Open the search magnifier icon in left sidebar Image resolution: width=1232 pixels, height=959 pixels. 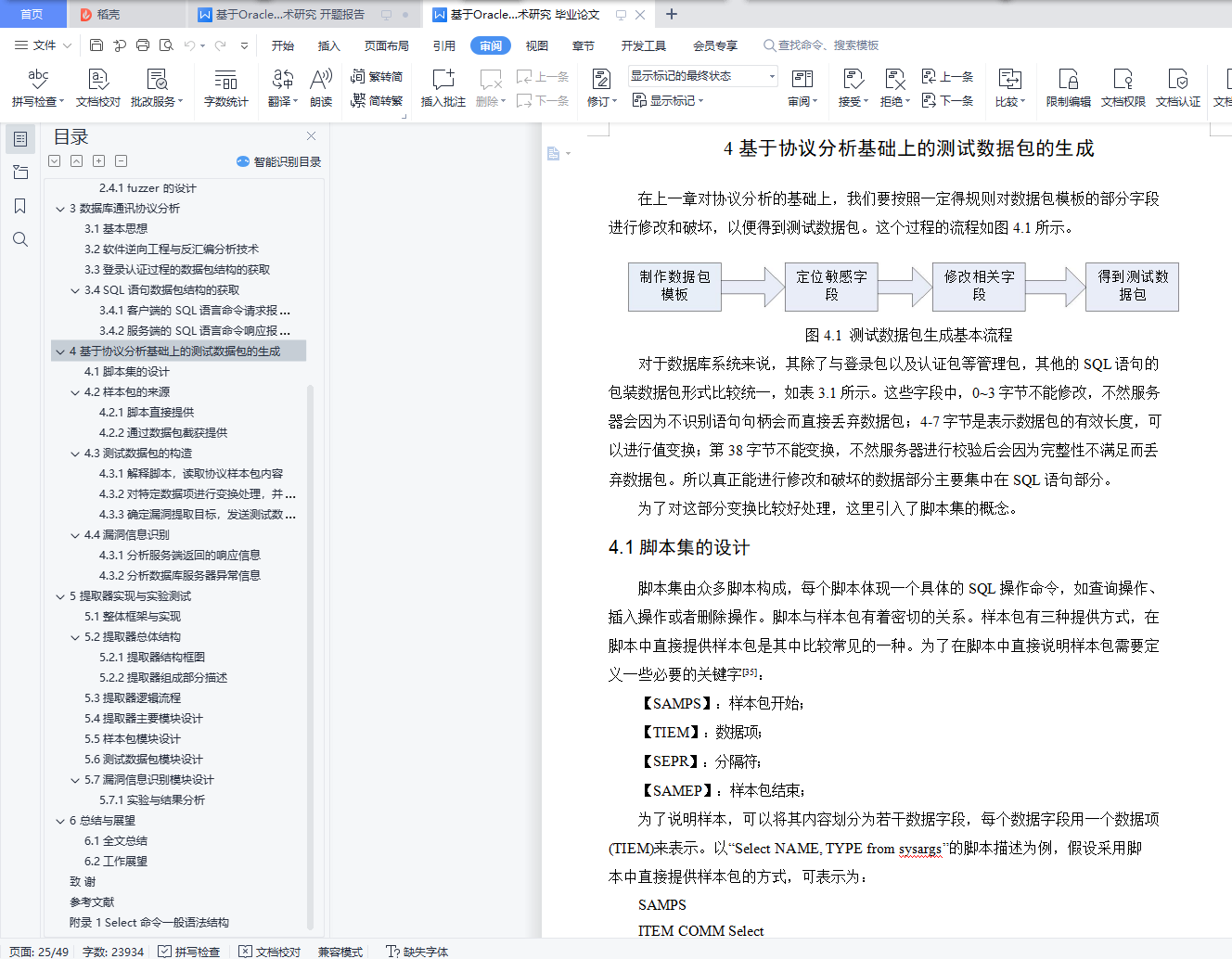pos(20,239)
